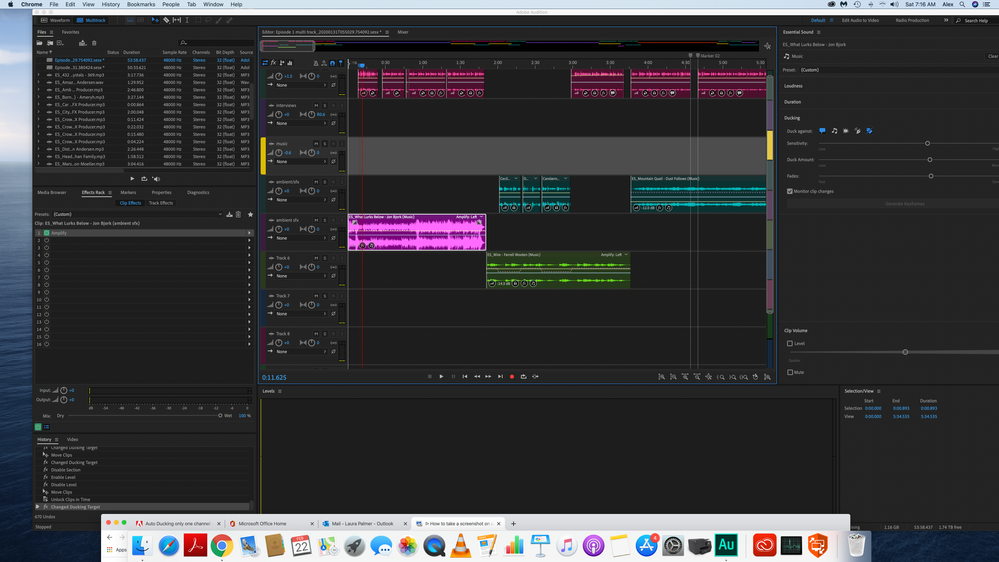Open the Presets dropdown in Effects Rack
The height and width of the screenshot is (562, 999).
138,214
